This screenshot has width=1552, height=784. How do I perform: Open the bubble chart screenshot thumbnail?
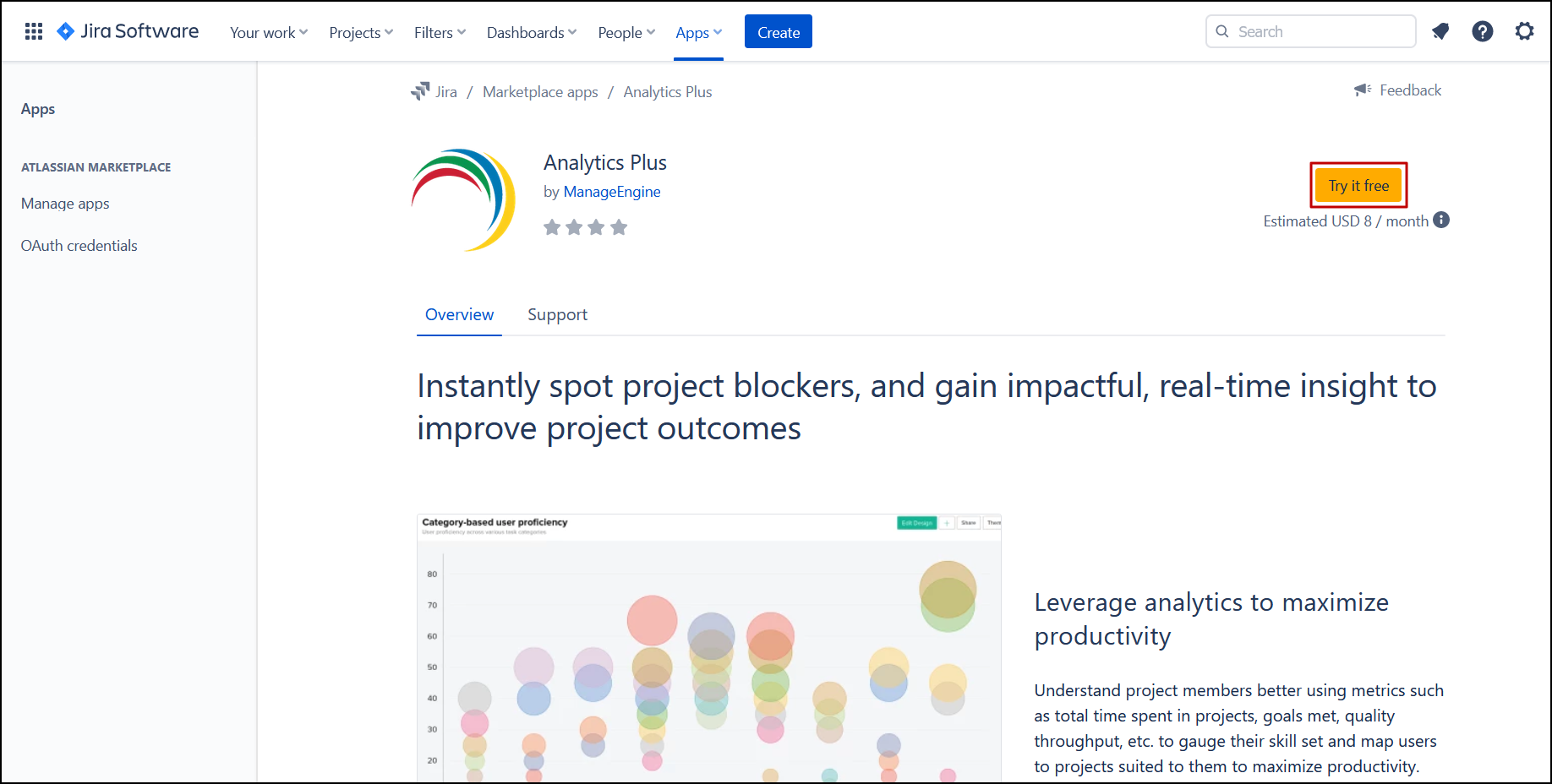coord(708,648)
